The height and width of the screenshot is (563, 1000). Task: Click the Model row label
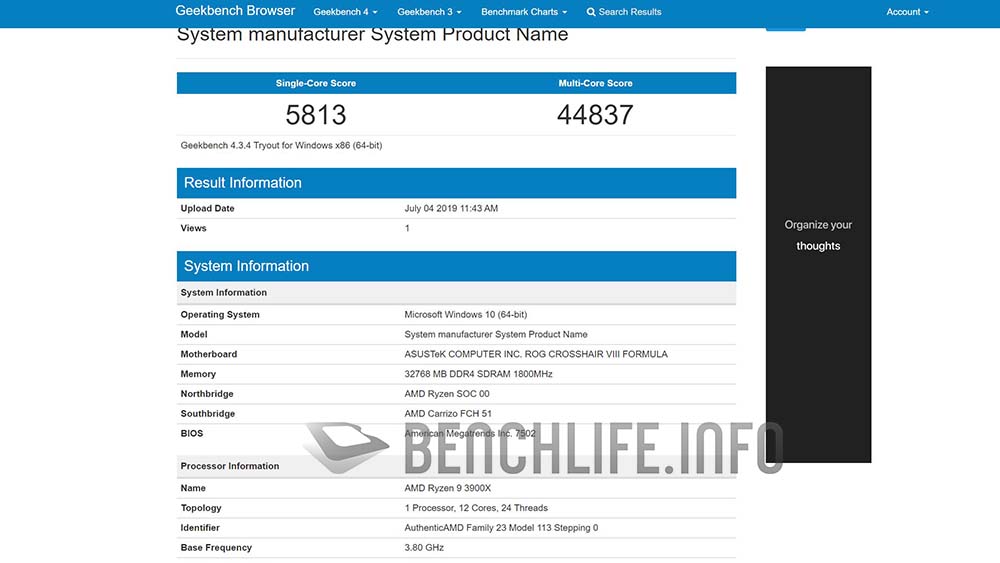coord(194,335)
